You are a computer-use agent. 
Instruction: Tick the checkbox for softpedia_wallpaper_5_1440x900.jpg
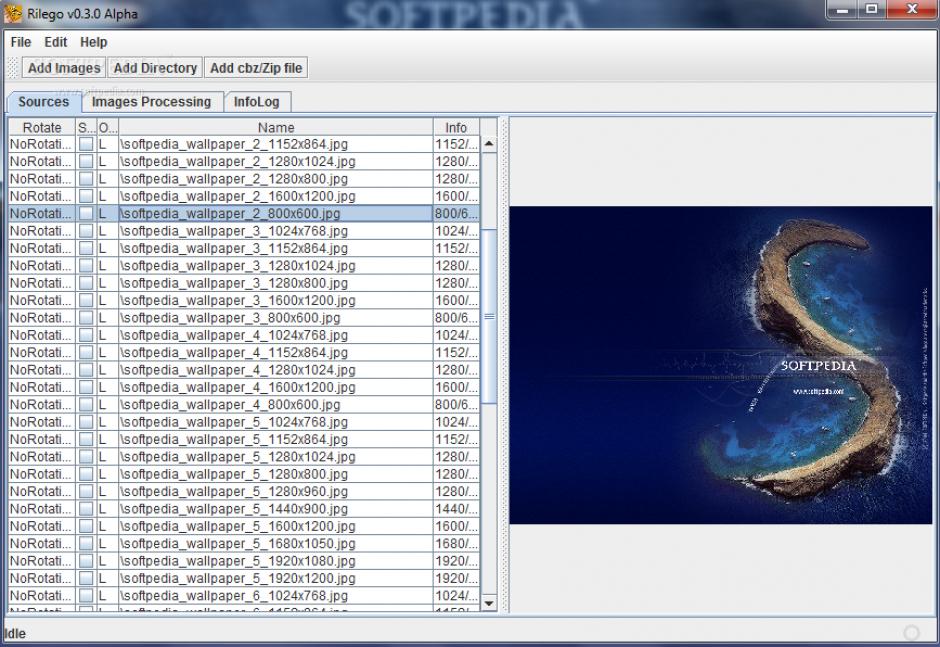click(86, 509)
